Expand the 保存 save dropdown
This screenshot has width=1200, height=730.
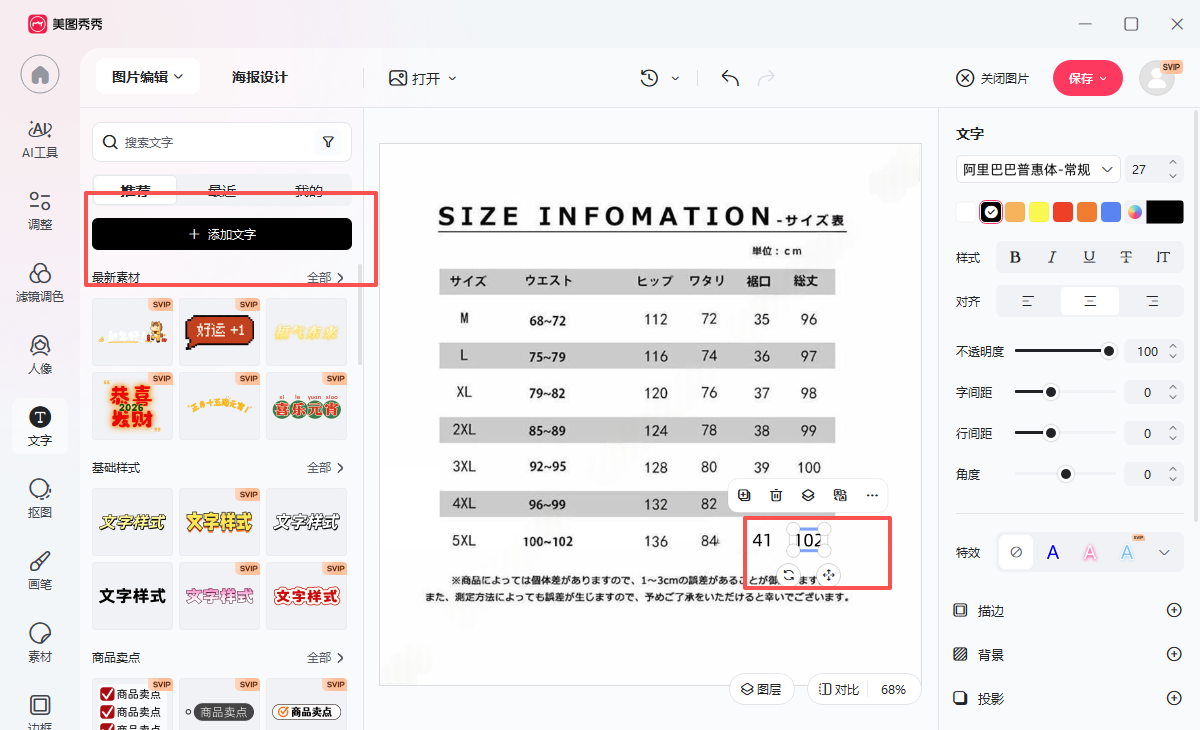(x=1104, y=78)
